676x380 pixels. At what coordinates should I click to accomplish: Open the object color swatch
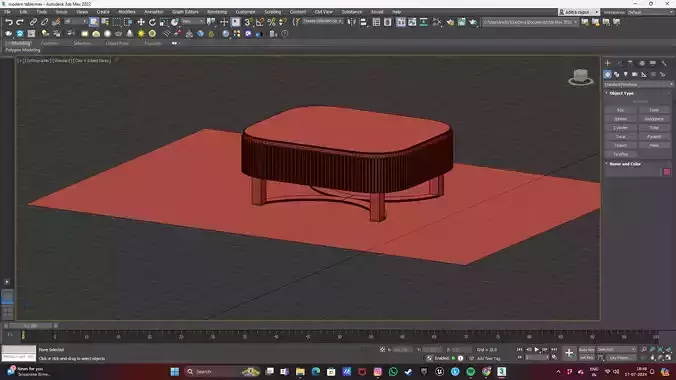click(x=667, y=172)
